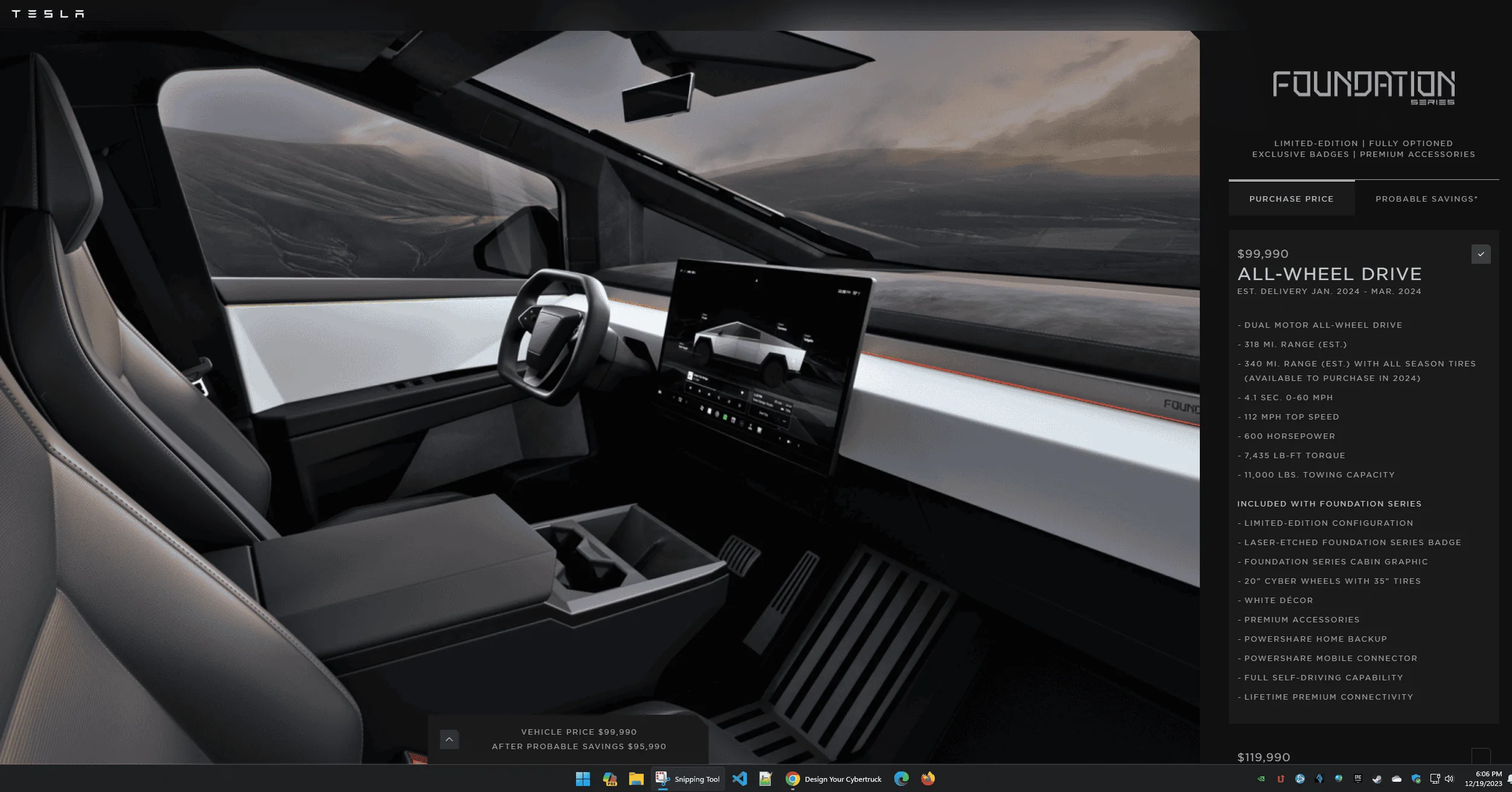
Task: Click the OneDrive cloud tray icon
Action: click(x=1397, y=779)
